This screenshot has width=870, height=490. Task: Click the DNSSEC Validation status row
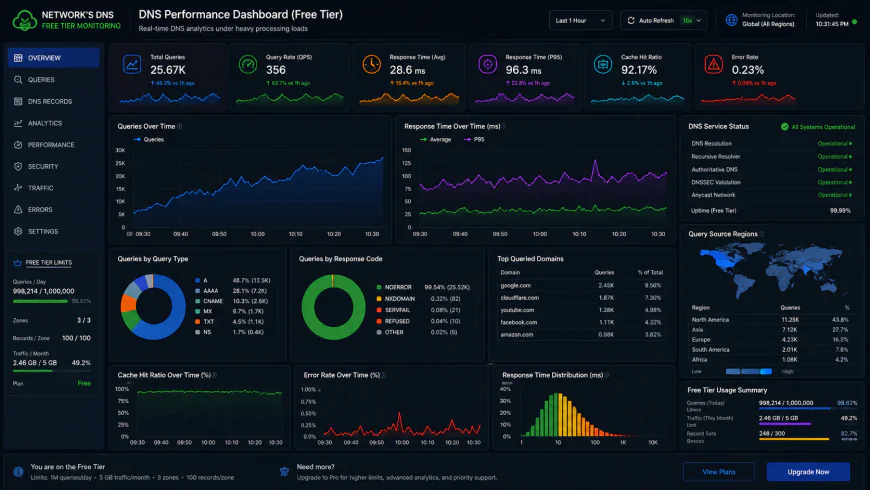click(771, 182)
